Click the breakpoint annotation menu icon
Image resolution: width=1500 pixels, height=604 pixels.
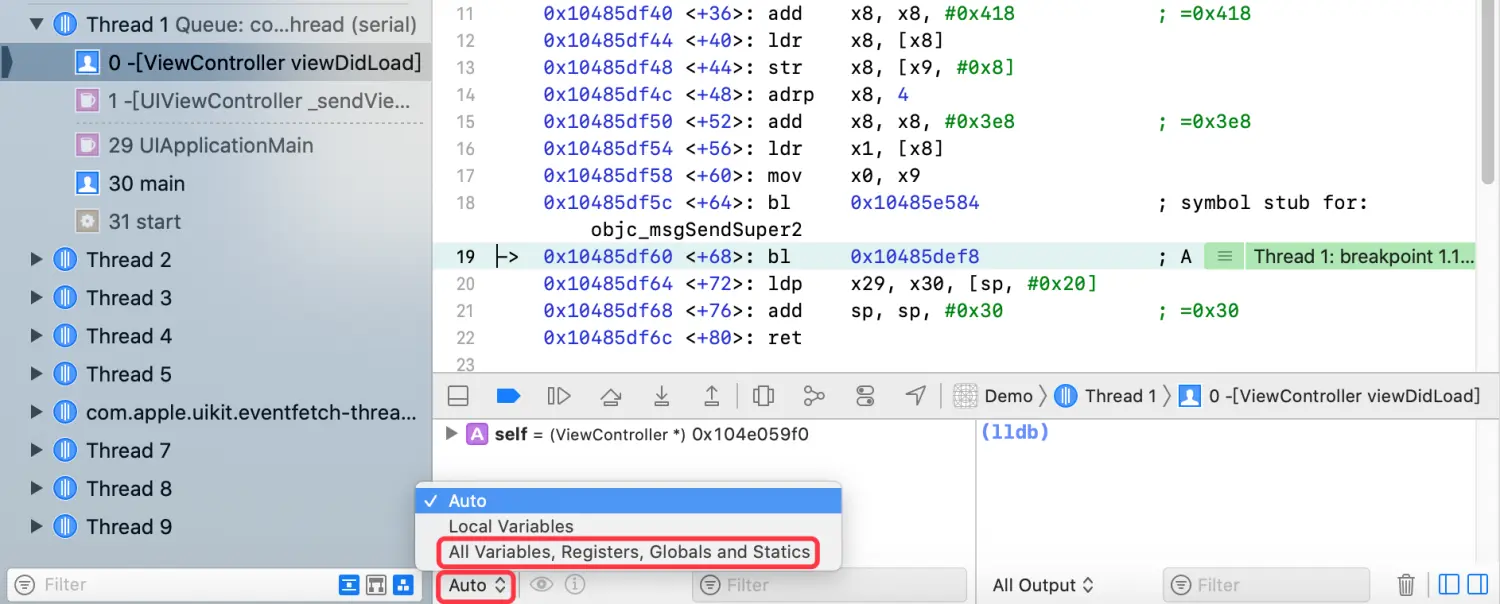tap(1223, 257)
